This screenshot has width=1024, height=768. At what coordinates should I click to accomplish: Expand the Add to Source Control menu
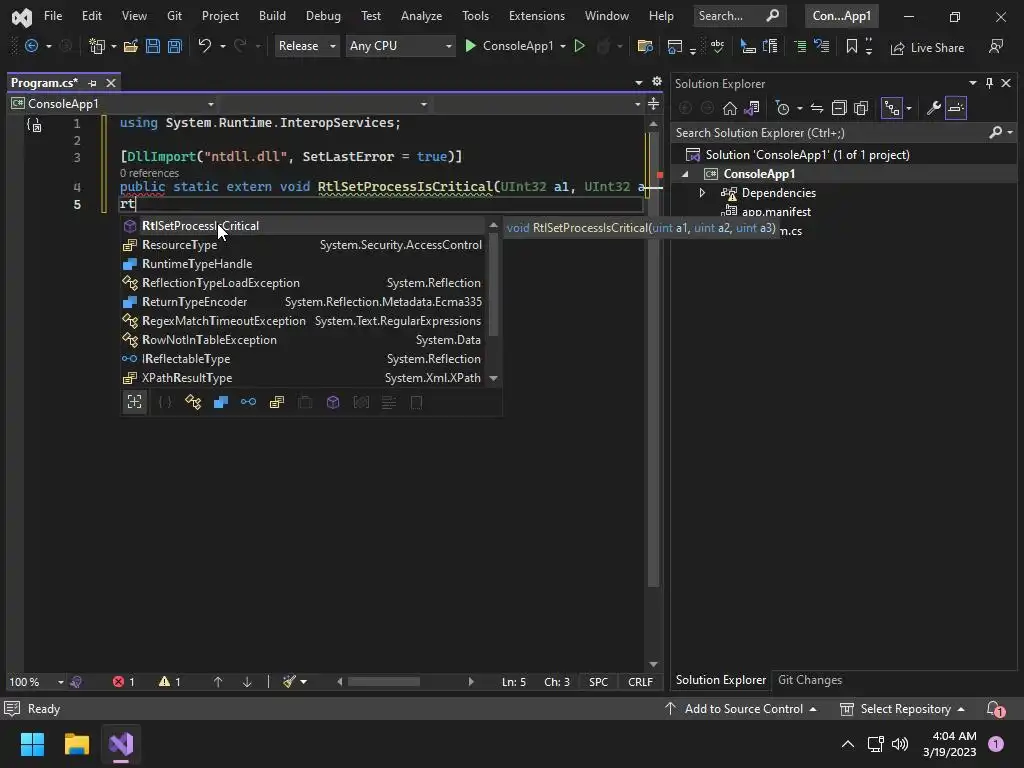(741, 709)
